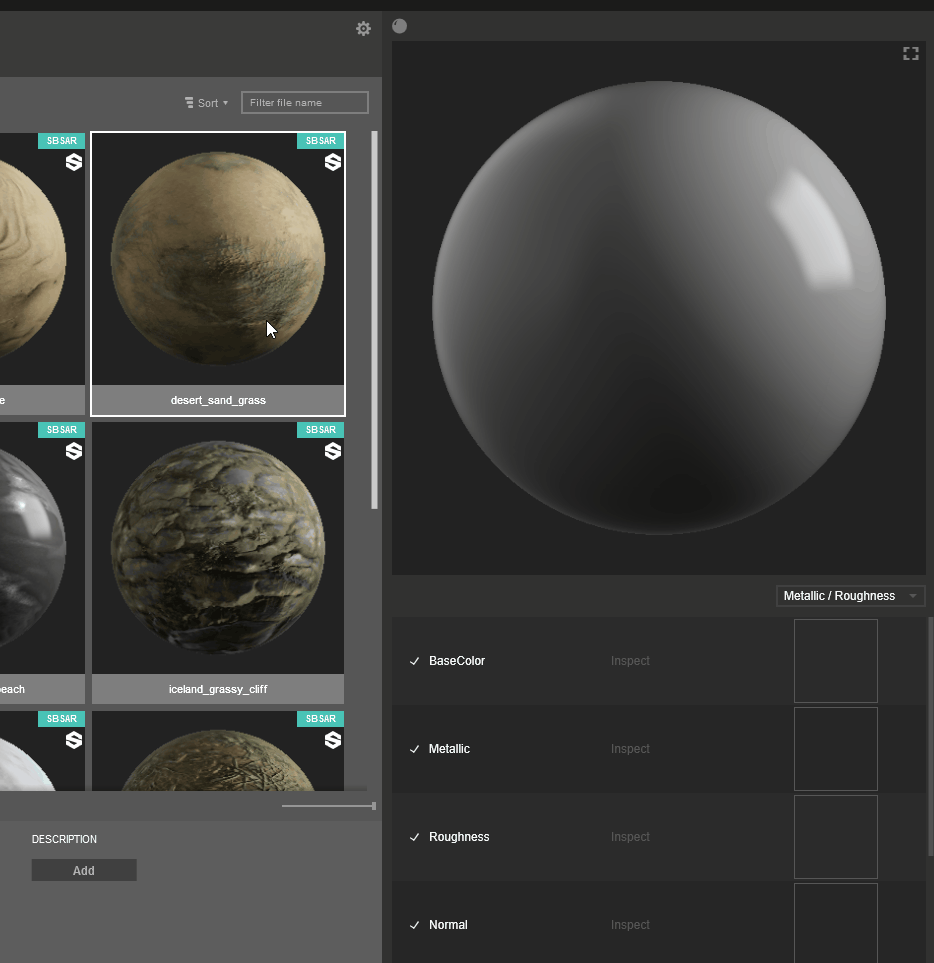Click the Add description button
Viewport: 934px width, 963px height.
(84, 871)
